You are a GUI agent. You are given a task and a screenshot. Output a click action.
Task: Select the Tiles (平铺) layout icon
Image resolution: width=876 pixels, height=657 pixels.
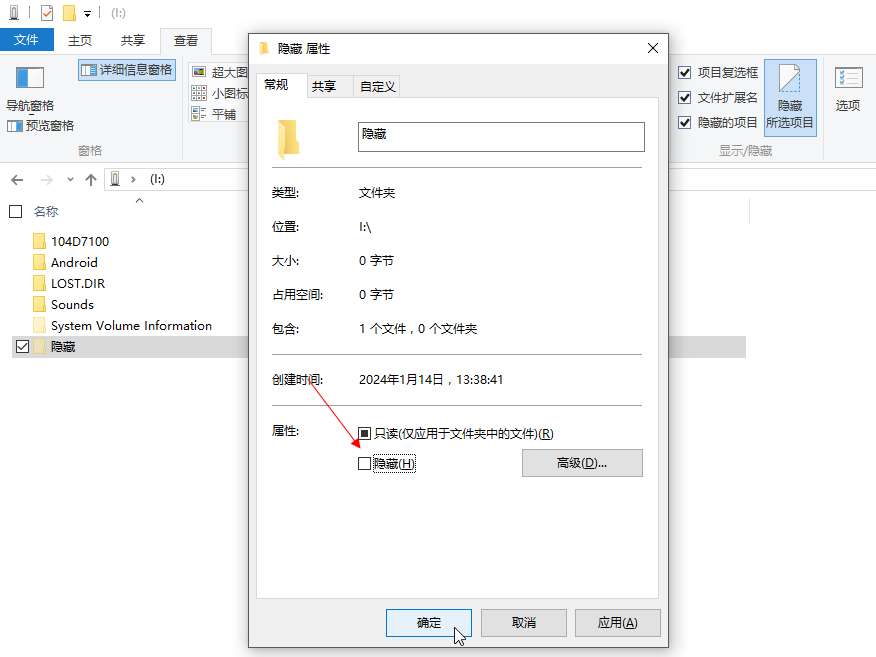coord(199,114)
